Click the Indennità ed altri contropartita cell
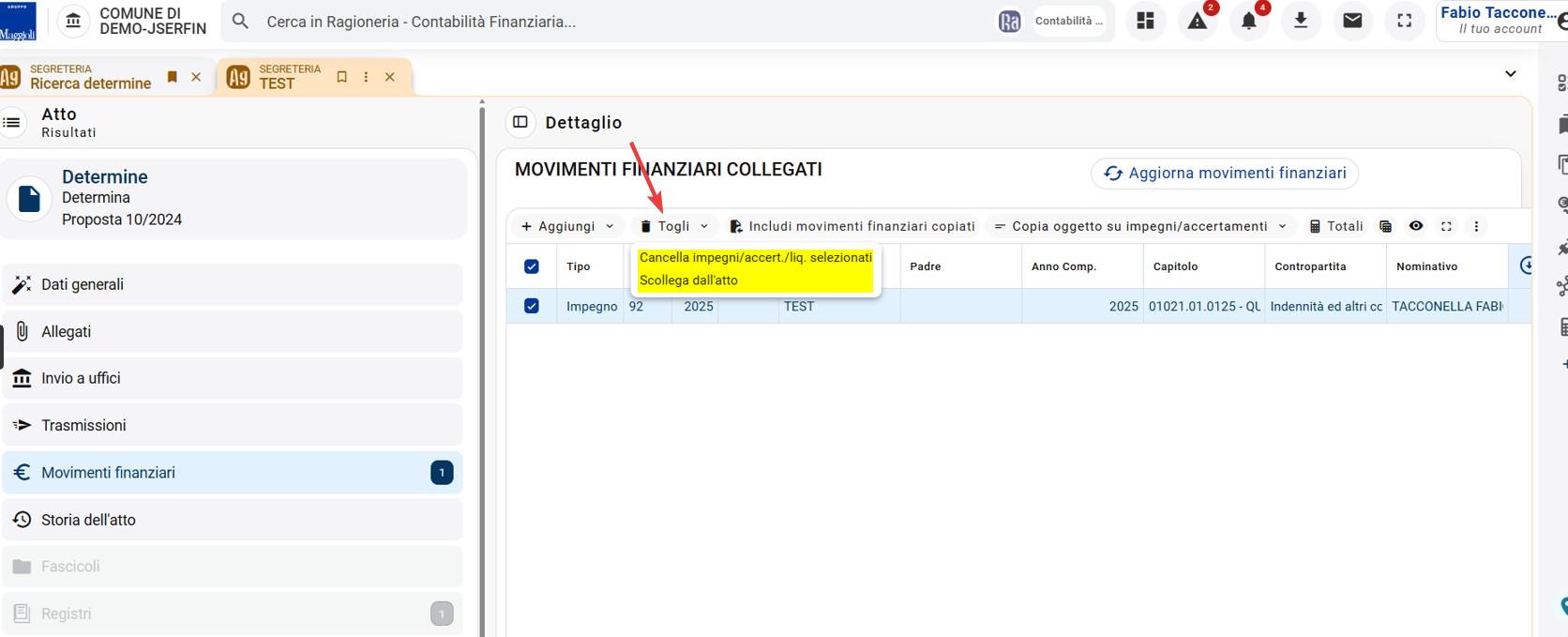1568x637 pixels. (x=1325, y=306)
